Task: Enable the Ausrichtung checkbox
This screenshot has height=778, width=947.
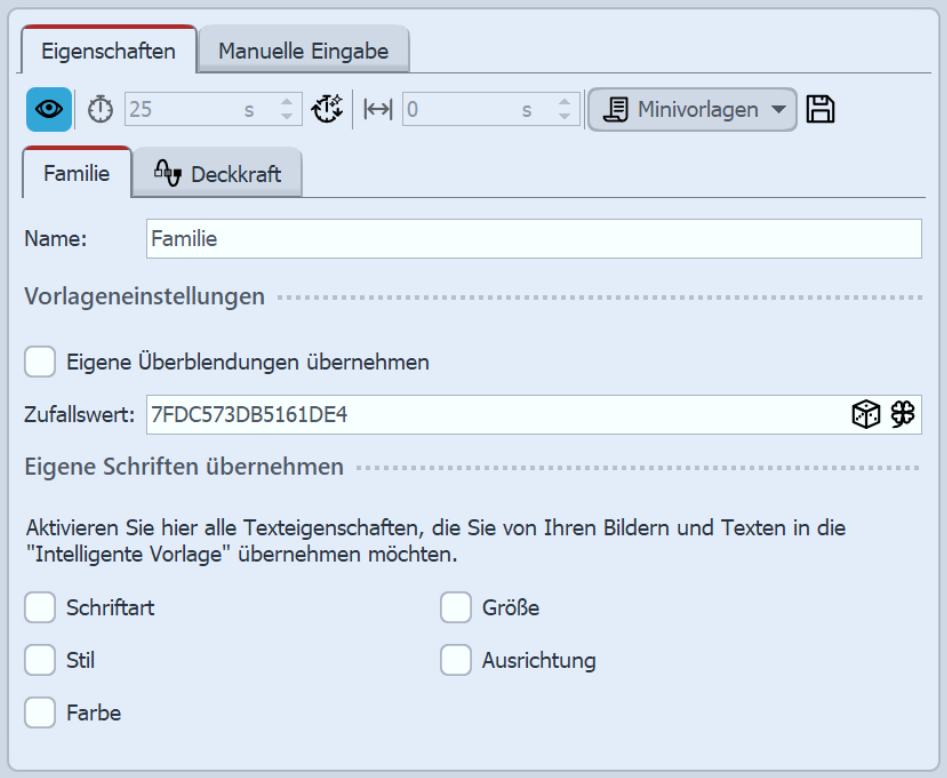Action: [x=456, y=660]
